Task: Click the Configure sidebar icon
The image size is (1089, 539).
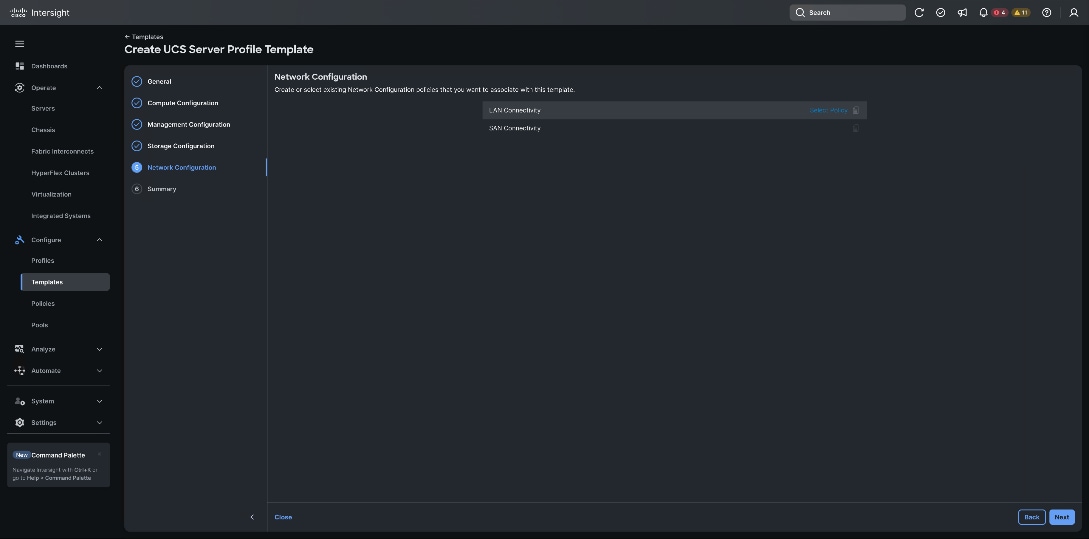Action: (19, 240)
